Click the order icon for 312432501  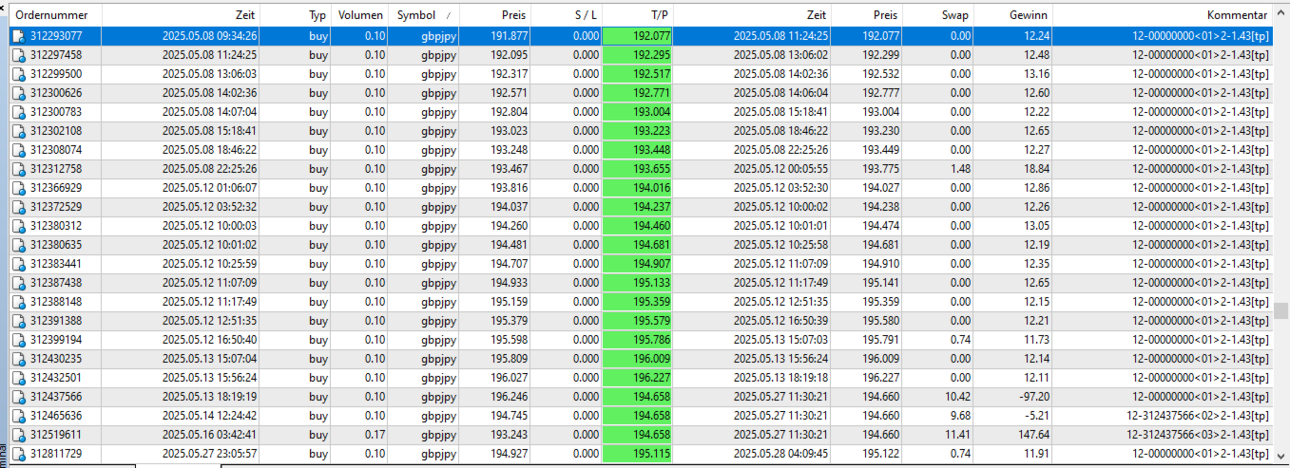pos(18,377)
